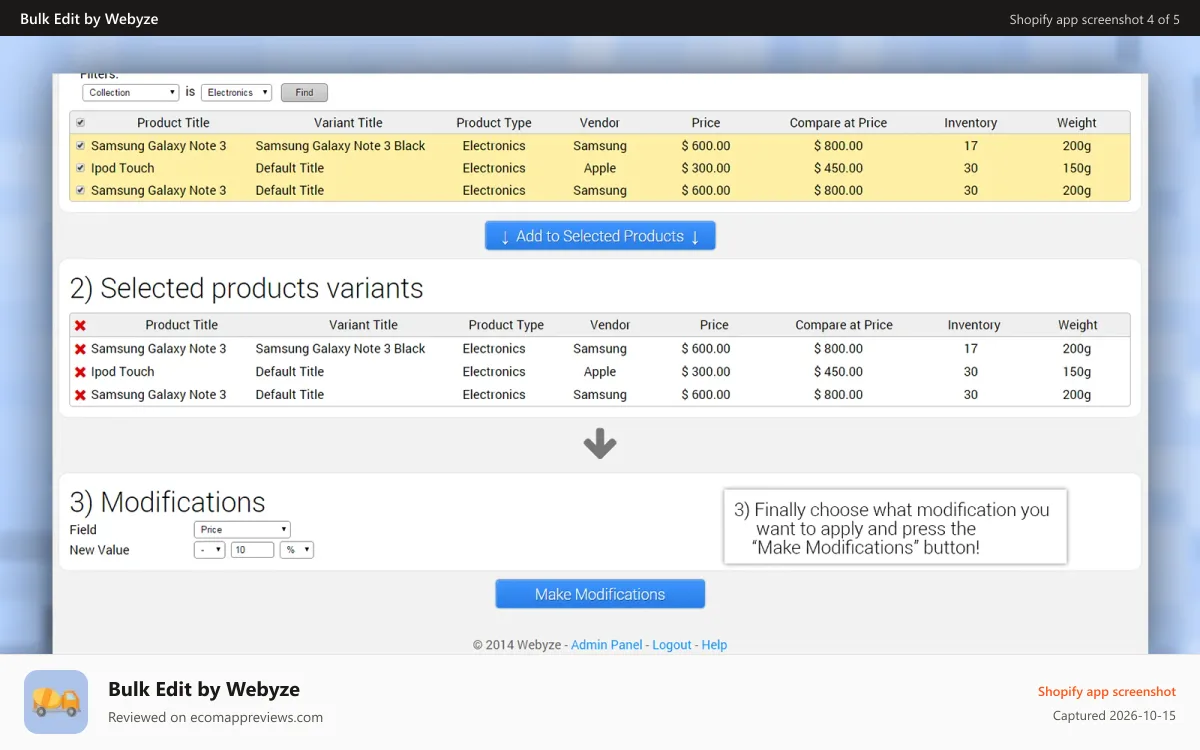Click '150g' weight in search results table
This screenshot has width=1200, height=750.
tap(1077, 168)
